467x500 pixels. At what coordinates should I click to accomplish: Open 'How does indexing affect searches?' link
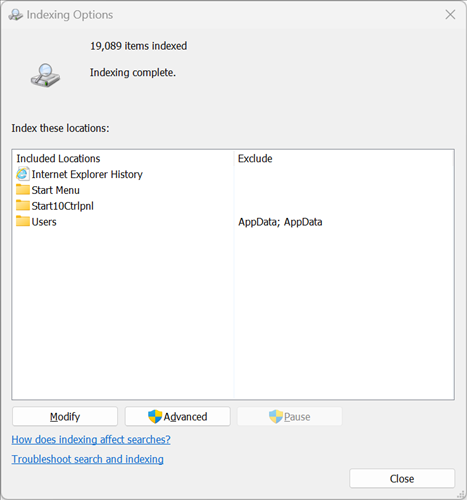91,440
